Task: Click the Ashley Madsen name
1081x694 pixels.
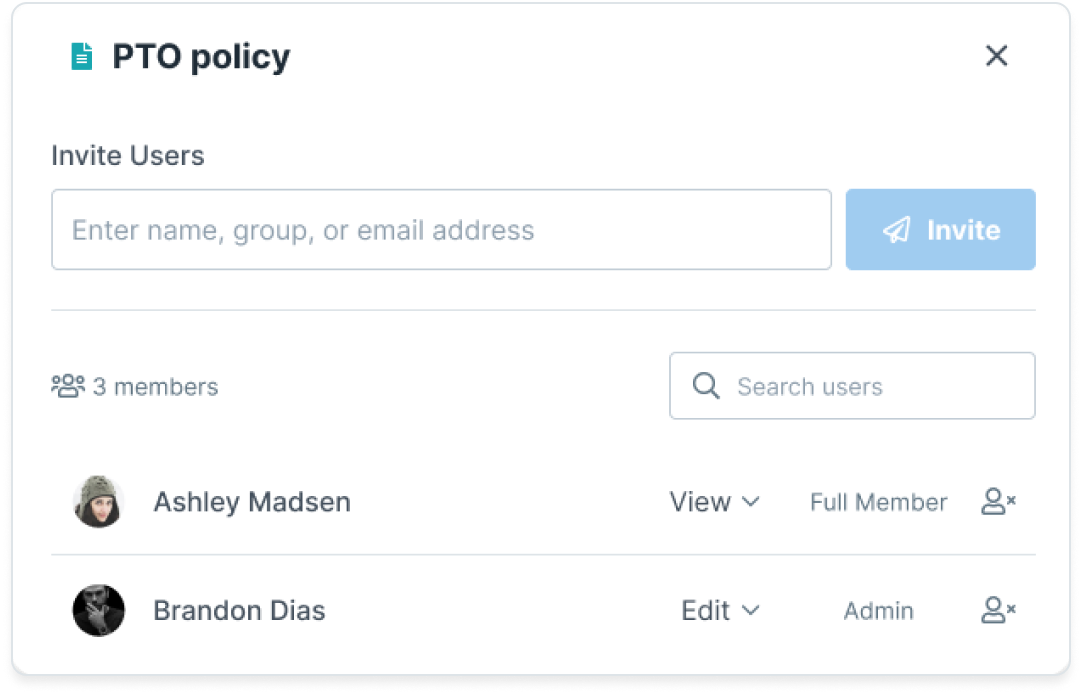Action: pyautogui.click(x=252, y=502)
